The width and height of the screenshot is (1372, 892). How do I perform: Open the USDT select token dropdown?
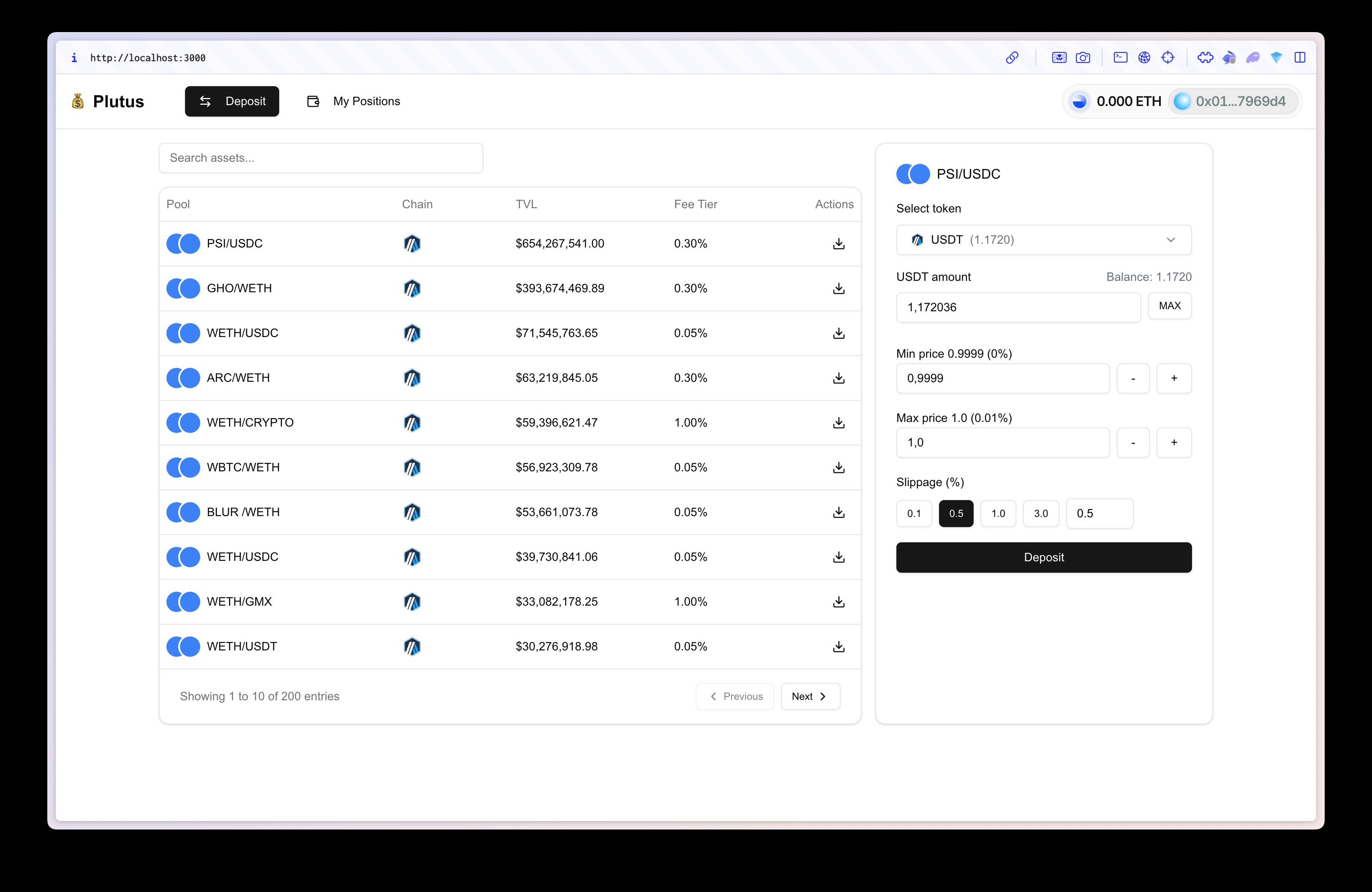1043,240
